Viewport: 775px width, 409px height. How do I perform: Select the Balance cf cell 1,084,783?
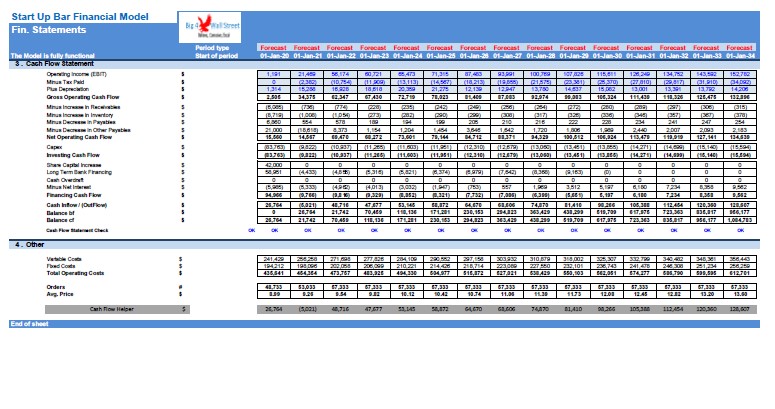point(740,220)
